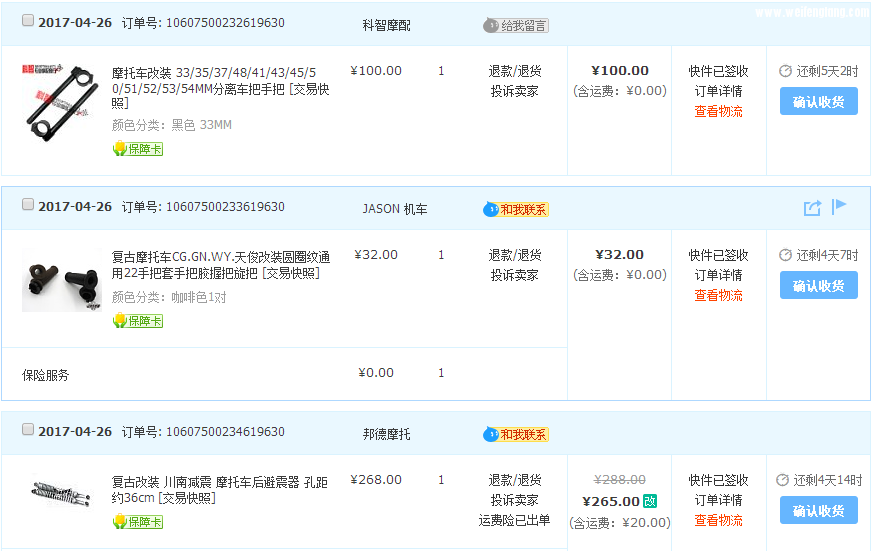Click 给我留言 chat icon for 科智摩配
Screen dimensions: 873x551
pos(516,26)
